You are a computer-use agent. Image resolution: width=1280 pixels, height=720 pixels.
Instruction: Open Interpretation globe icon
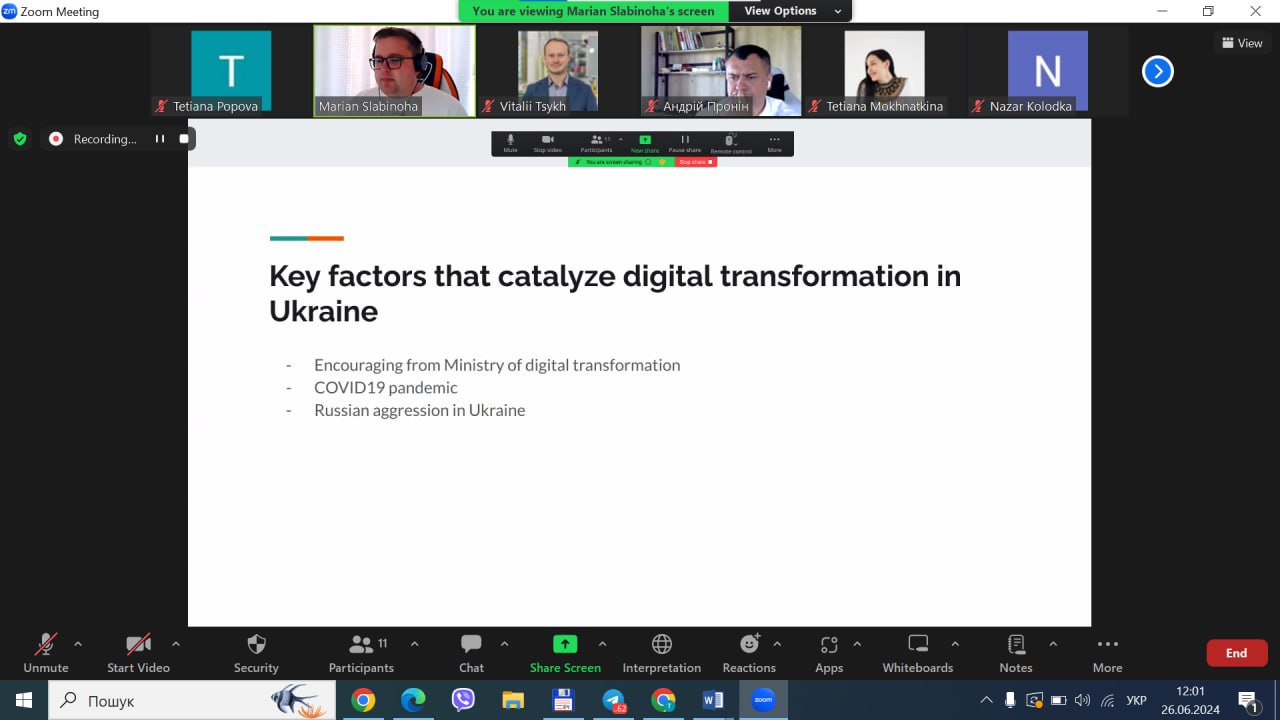[661, 645]
